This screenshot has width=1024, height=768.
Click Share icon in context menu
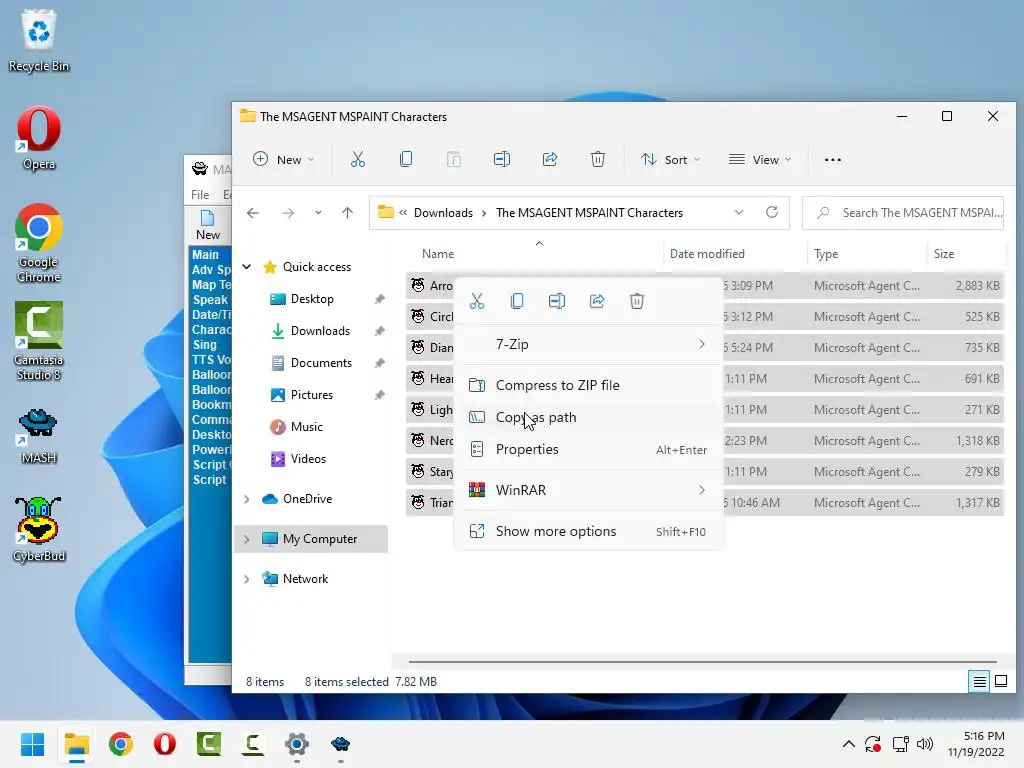[x=597, y=301]
